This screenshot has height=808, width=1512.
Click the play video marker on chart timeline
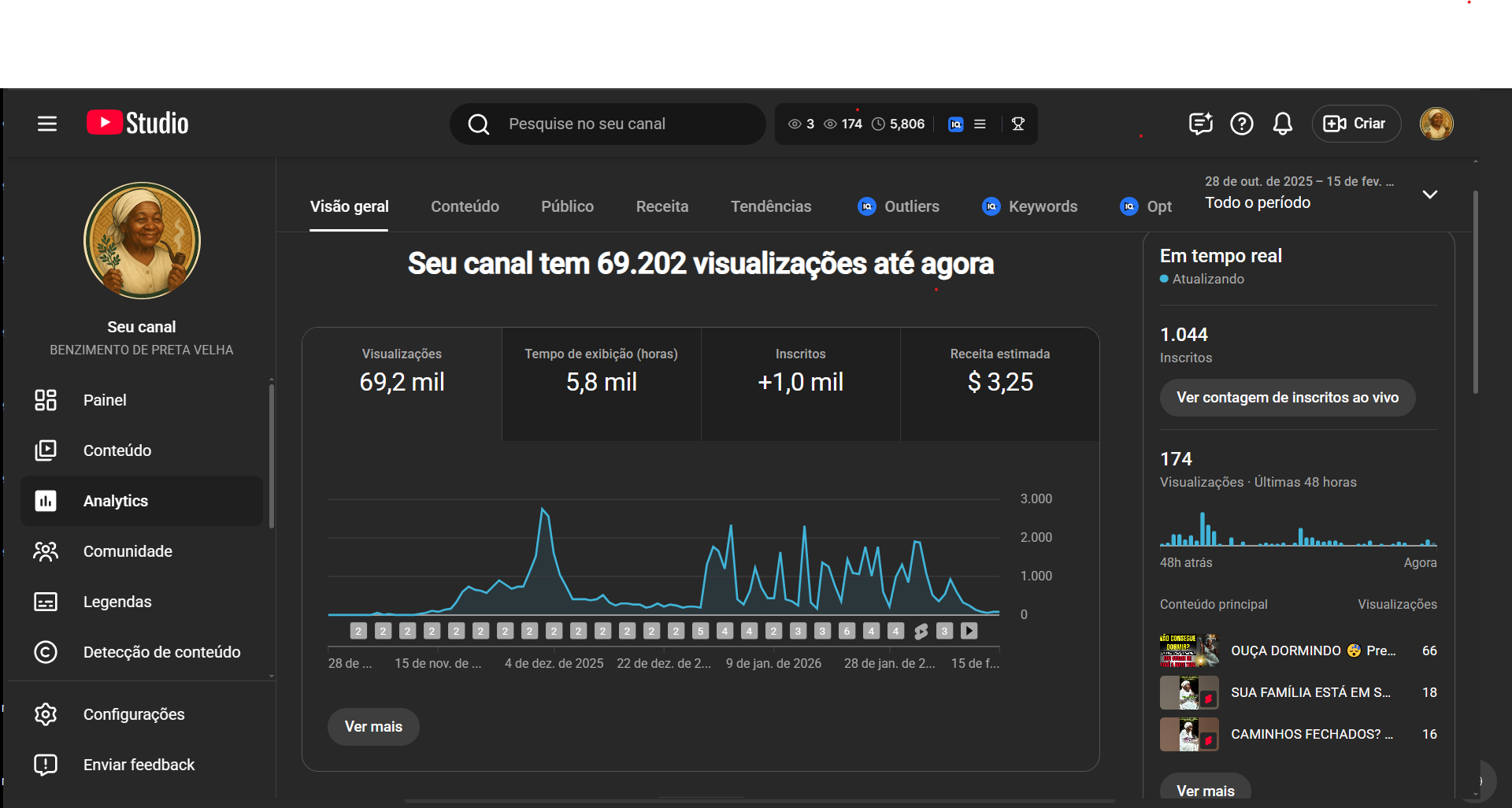pos(969,631)
